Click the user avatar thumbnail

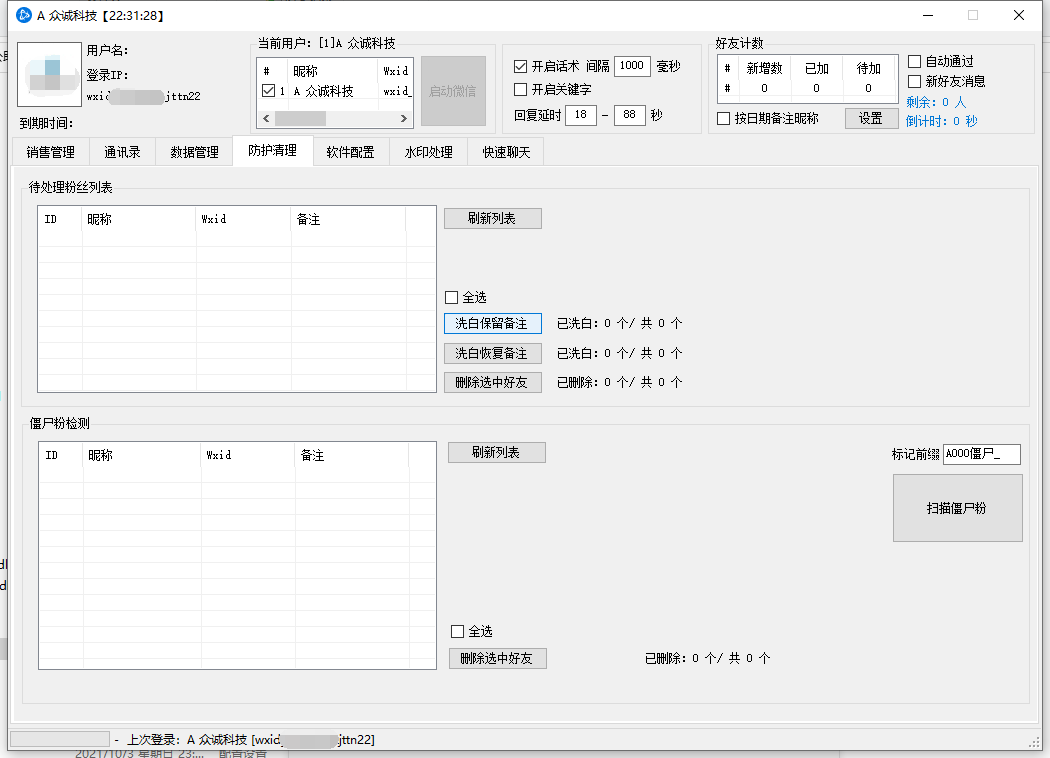(49, 75)
